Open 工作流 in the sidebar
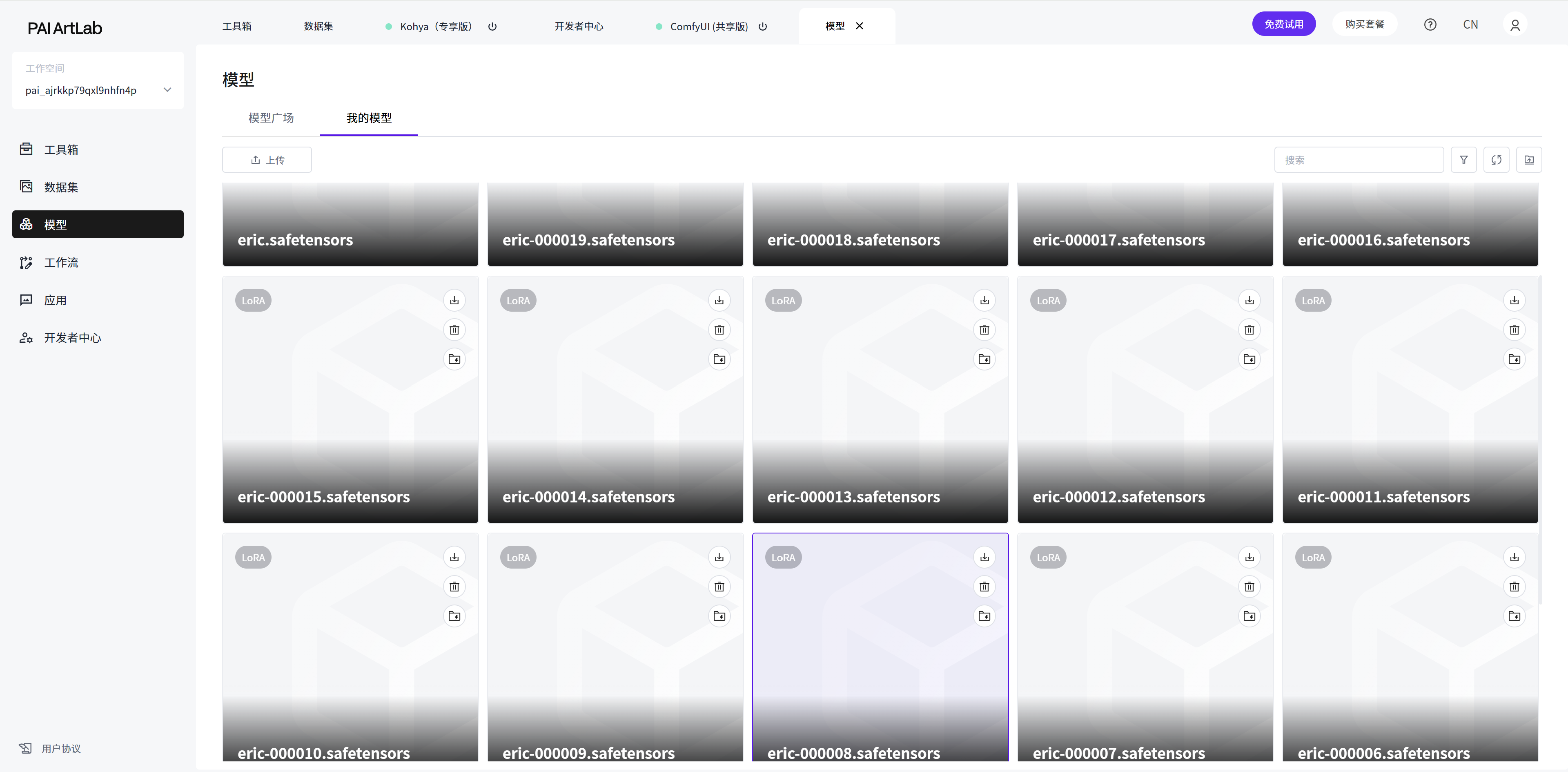Image resolution: width=1568 pixels, height=772 pixels. [x=61, y=262]
